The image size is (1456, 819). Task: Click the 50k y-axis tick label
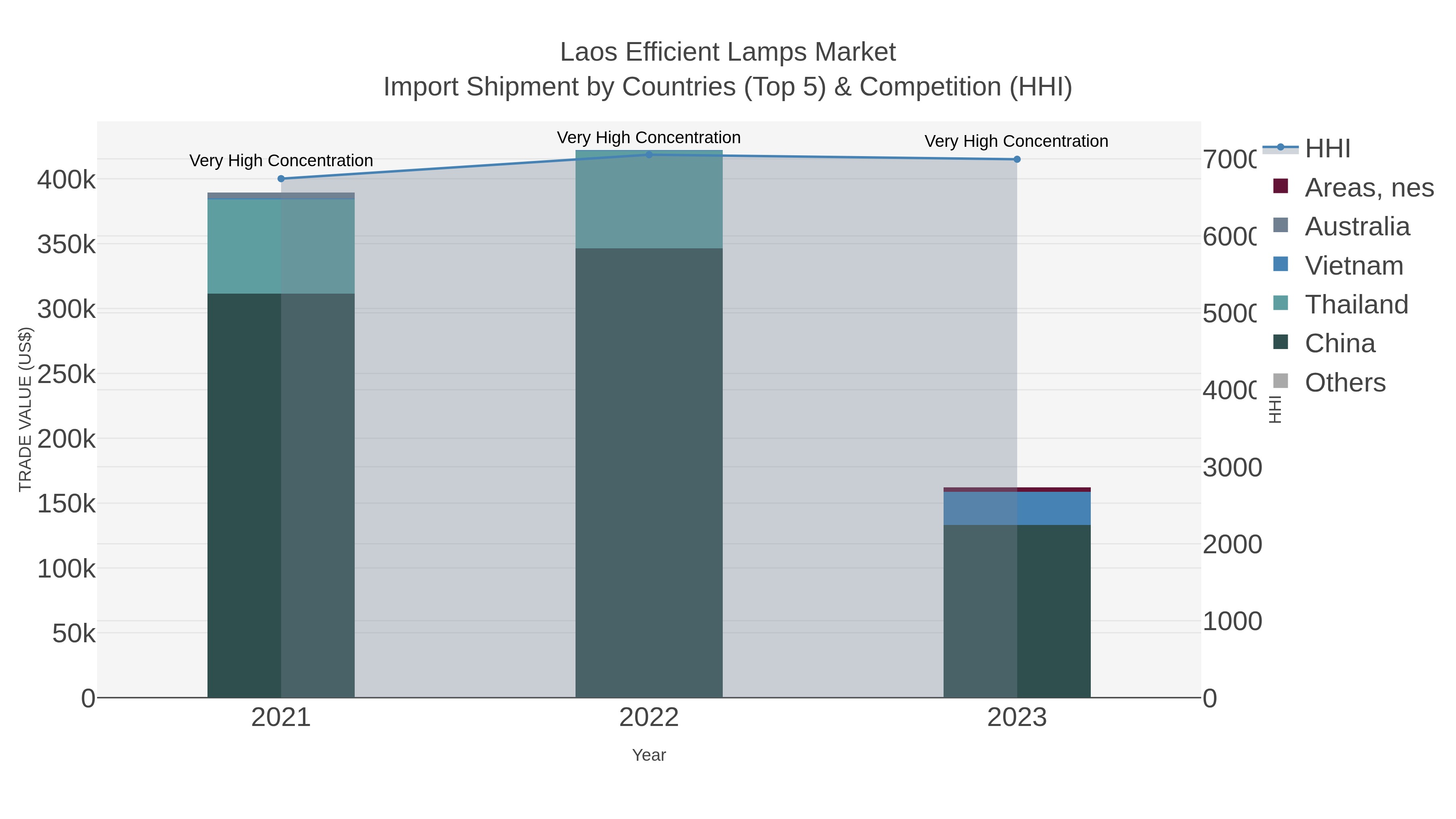(74, 634)
